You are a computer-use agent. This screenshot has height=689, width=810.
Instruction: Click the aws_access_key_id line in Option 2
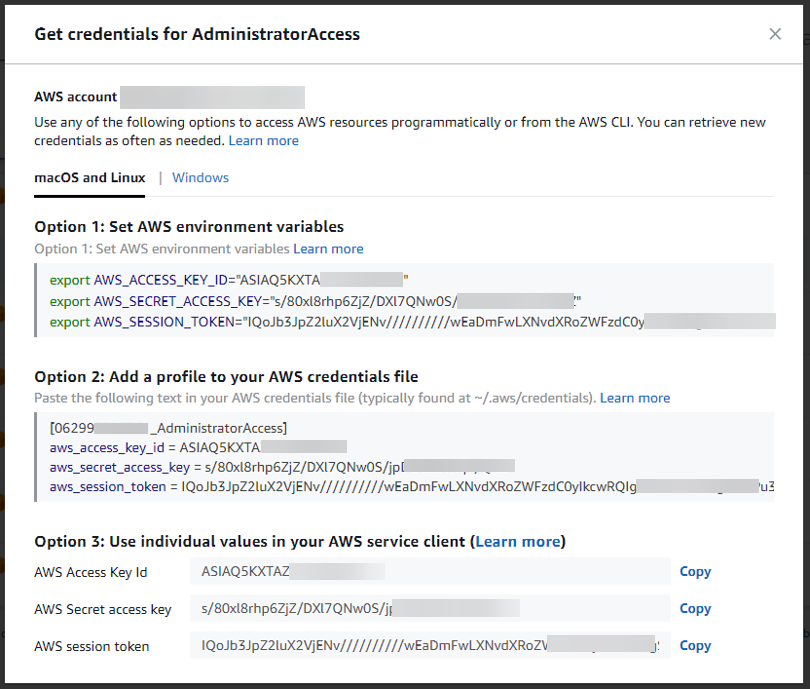pos(198,447)
